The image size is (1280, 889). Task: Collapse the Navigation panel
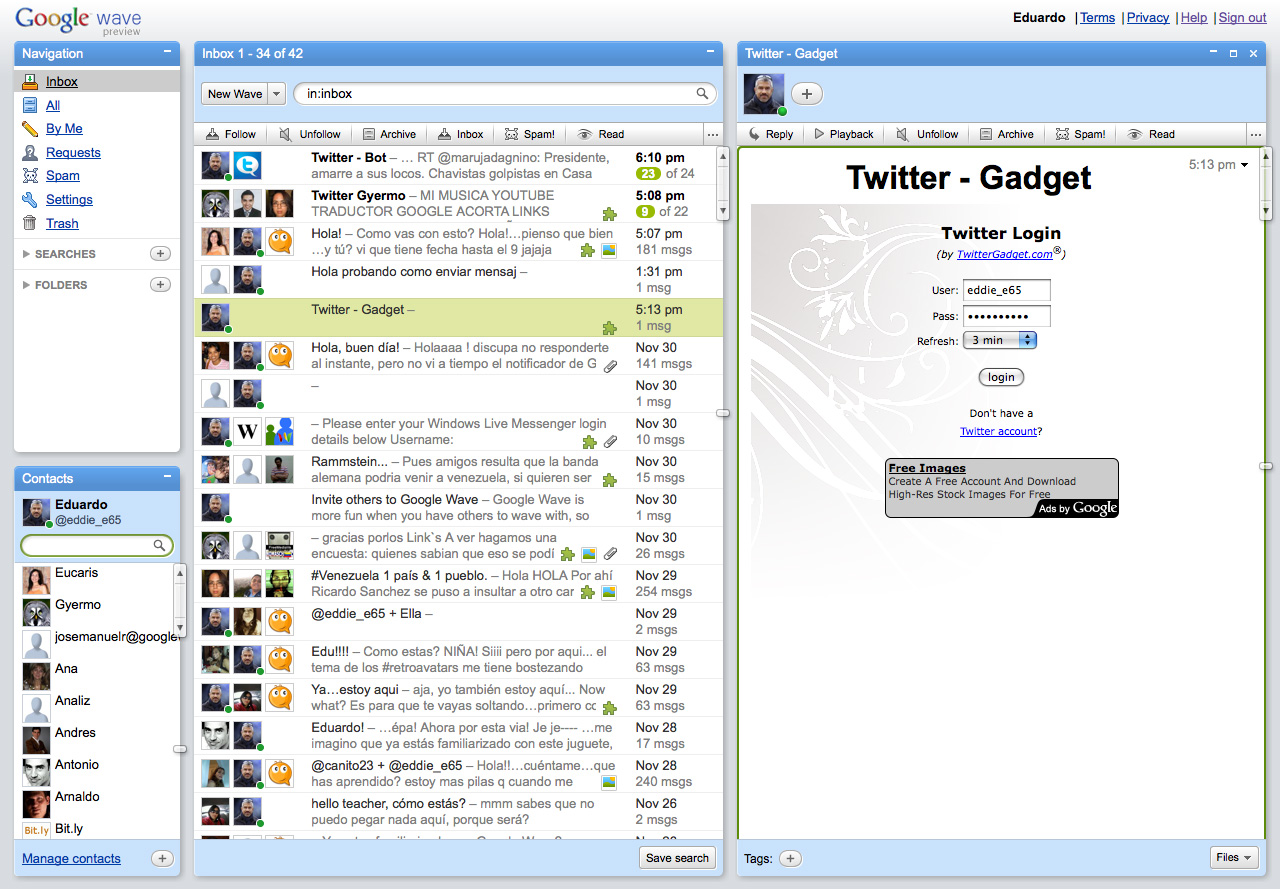(x=167, y=53)
